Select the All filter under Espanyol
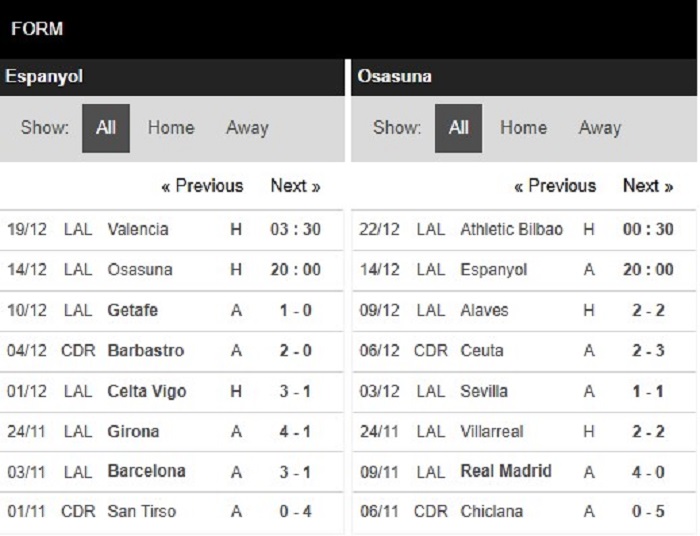This screenshot has width=700, height=536. click(106, 128)
